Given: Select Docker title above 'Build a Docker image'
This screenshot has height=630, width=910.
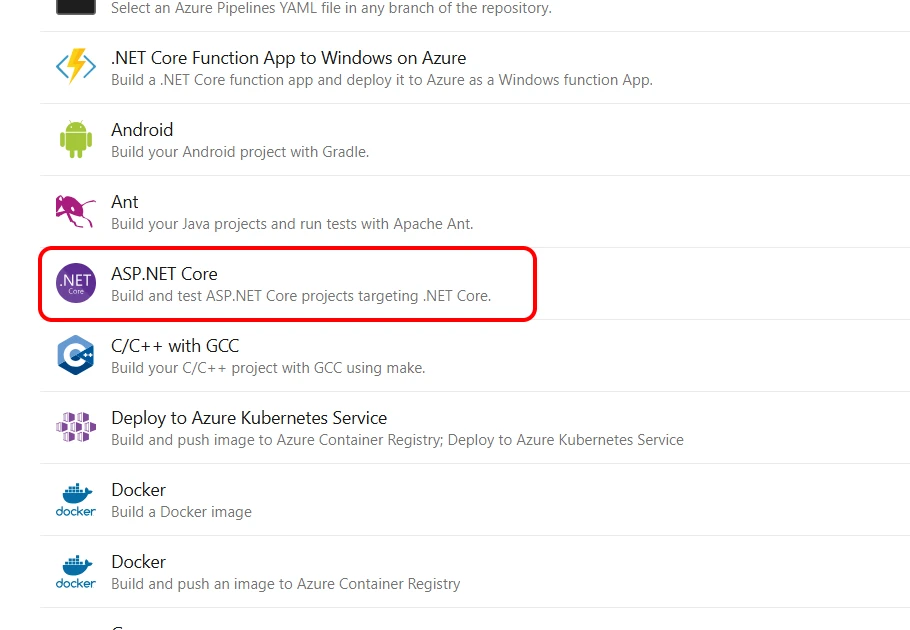Looking at the screenshot, I should pos(138,490).
